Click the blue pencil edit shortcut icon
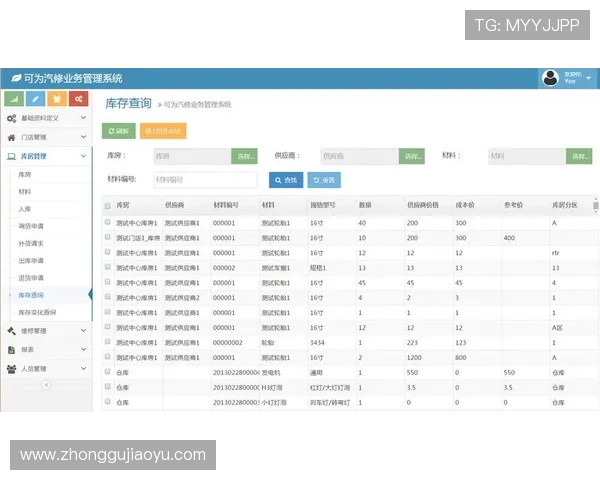This screenshot has width=600, height=480. coord(36,99)
